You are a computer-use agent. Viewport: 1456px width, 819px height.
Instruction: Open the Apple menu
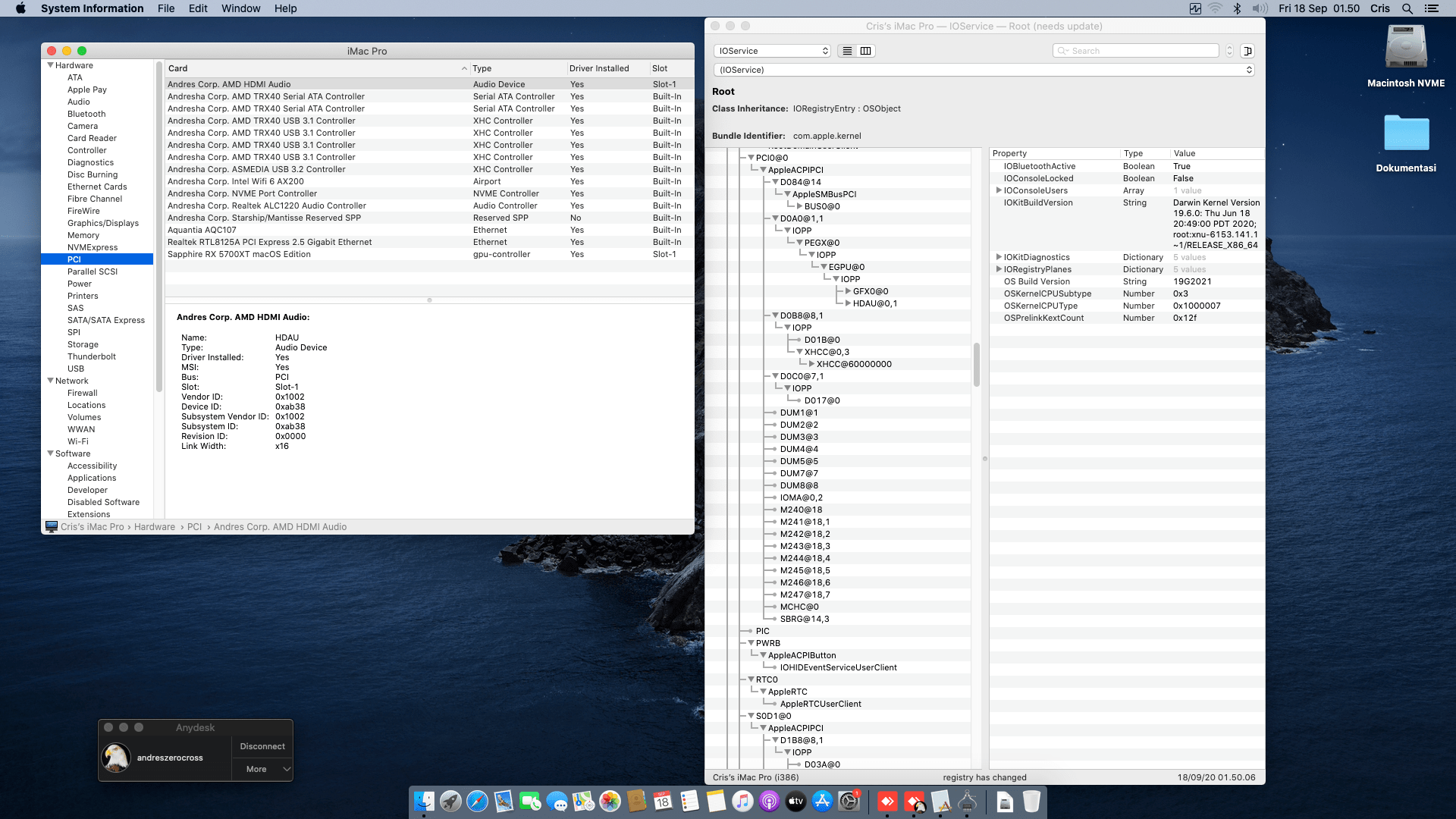[20, 8]
